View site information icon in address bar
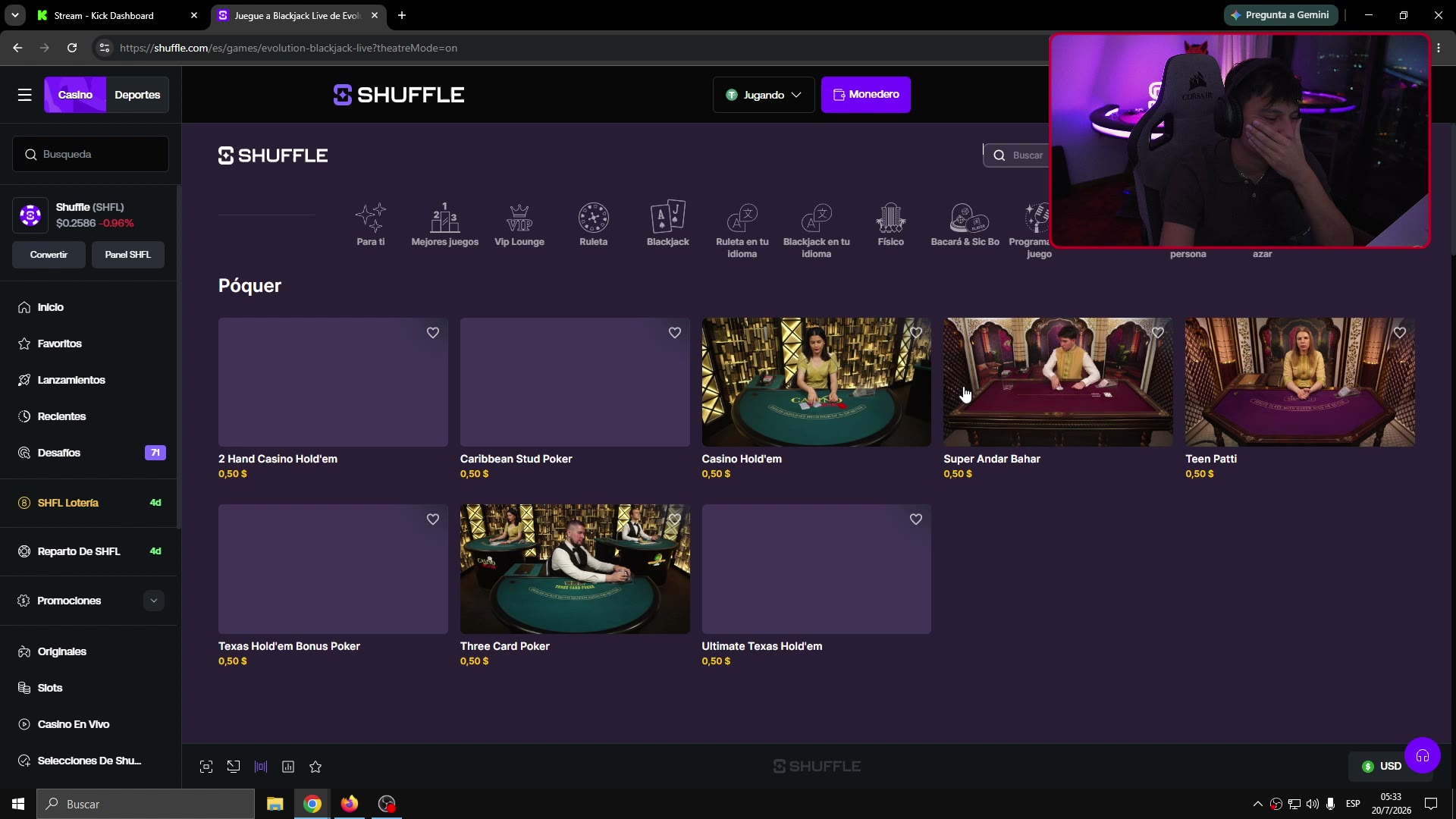The height and width of the screenshot is (819, 1456). (x=105, y=48)
